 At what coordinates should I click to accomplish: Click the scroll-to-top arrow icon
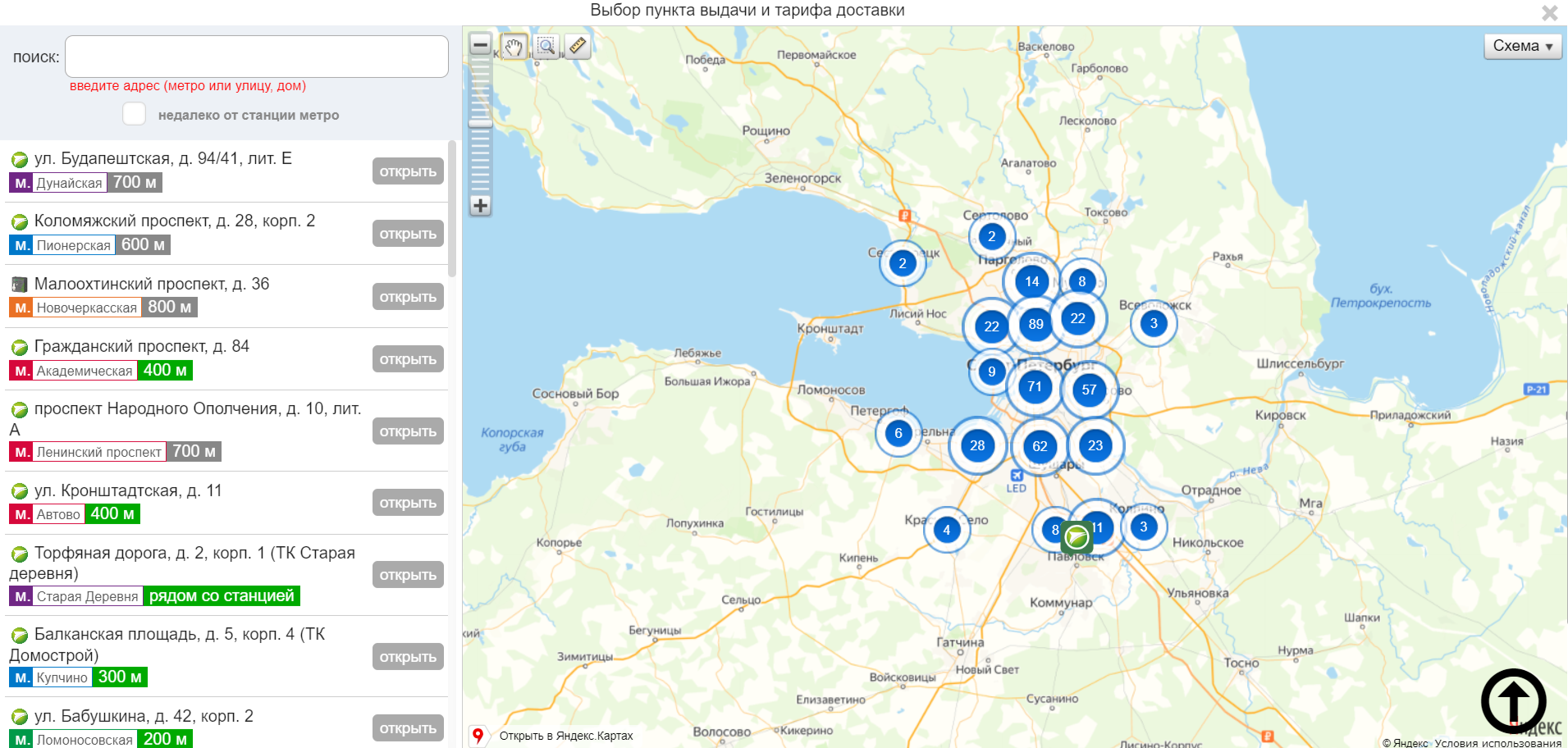[1513, 701]
